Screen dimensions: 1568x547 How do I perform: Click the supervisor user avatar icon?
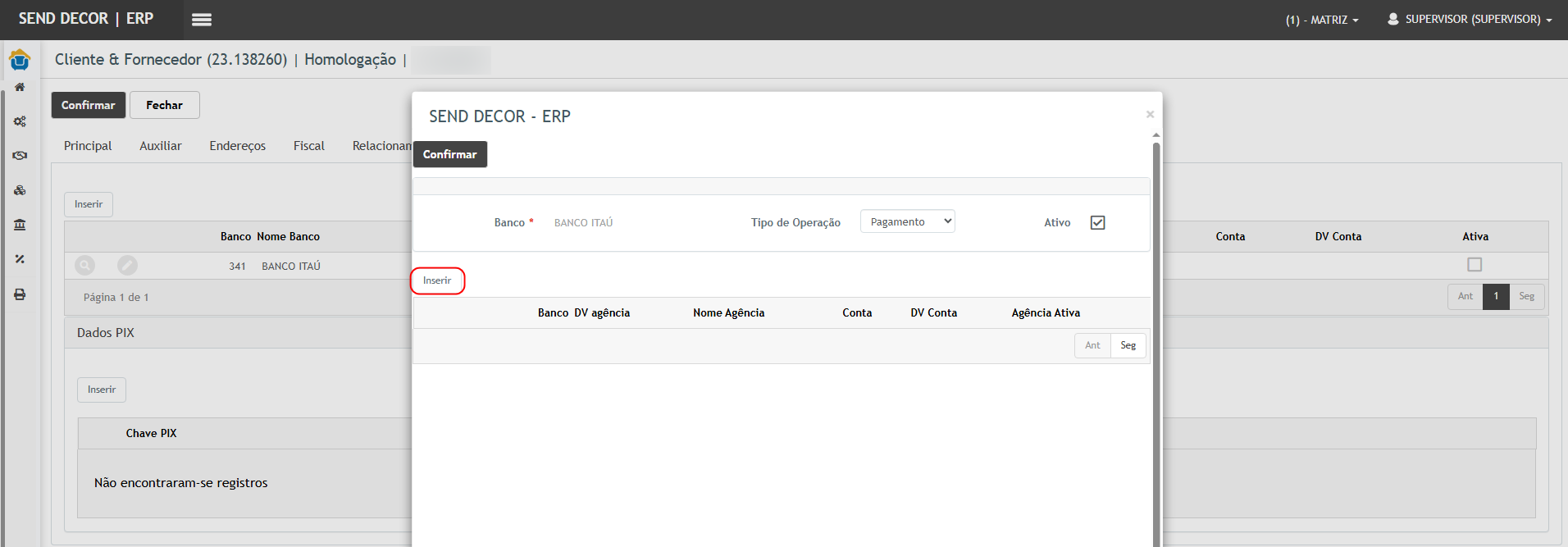[1393, 19]
